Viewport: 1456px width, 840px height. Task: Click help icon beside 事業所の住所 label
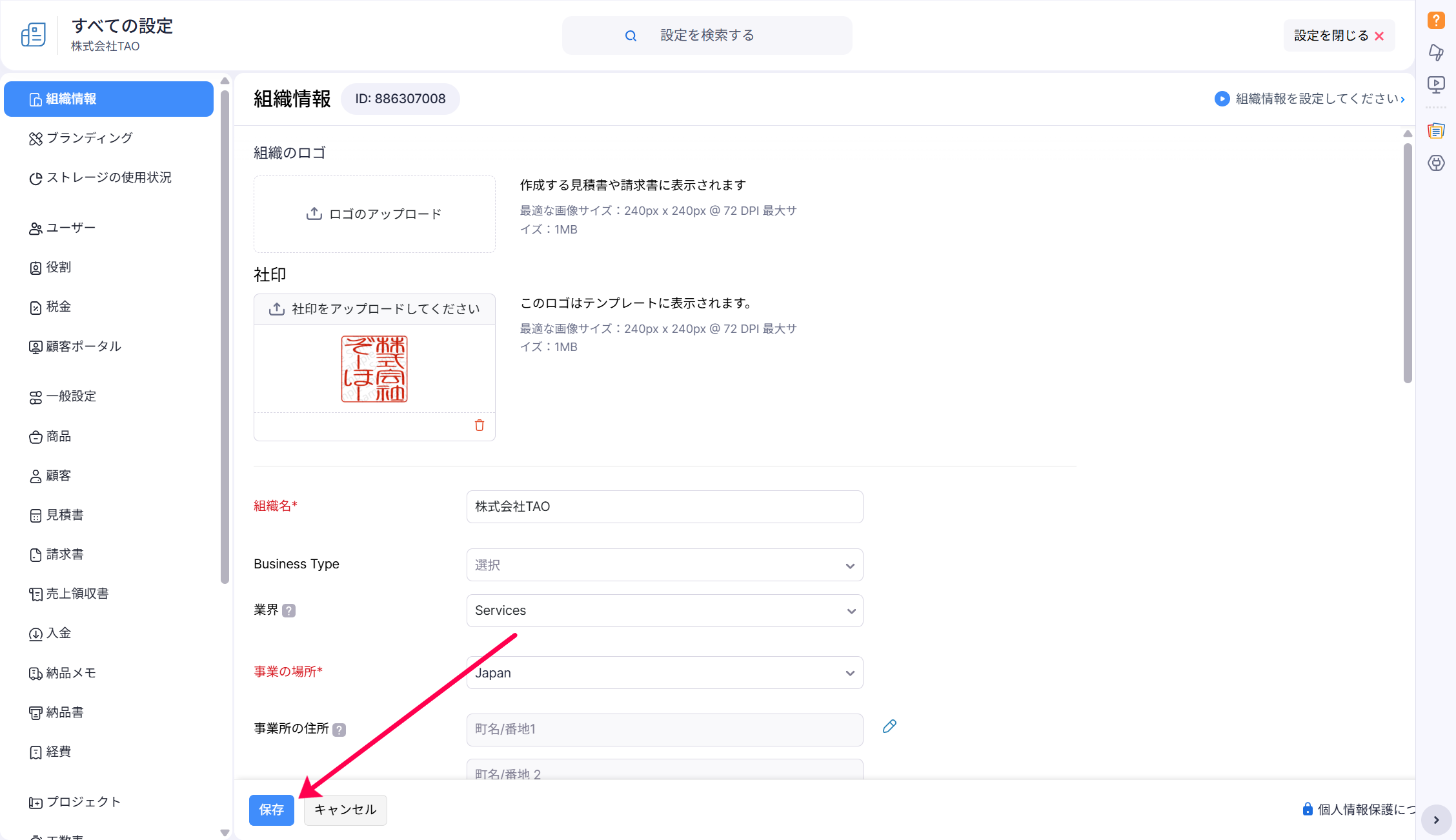pyautogui.click(x=339, y=730)
